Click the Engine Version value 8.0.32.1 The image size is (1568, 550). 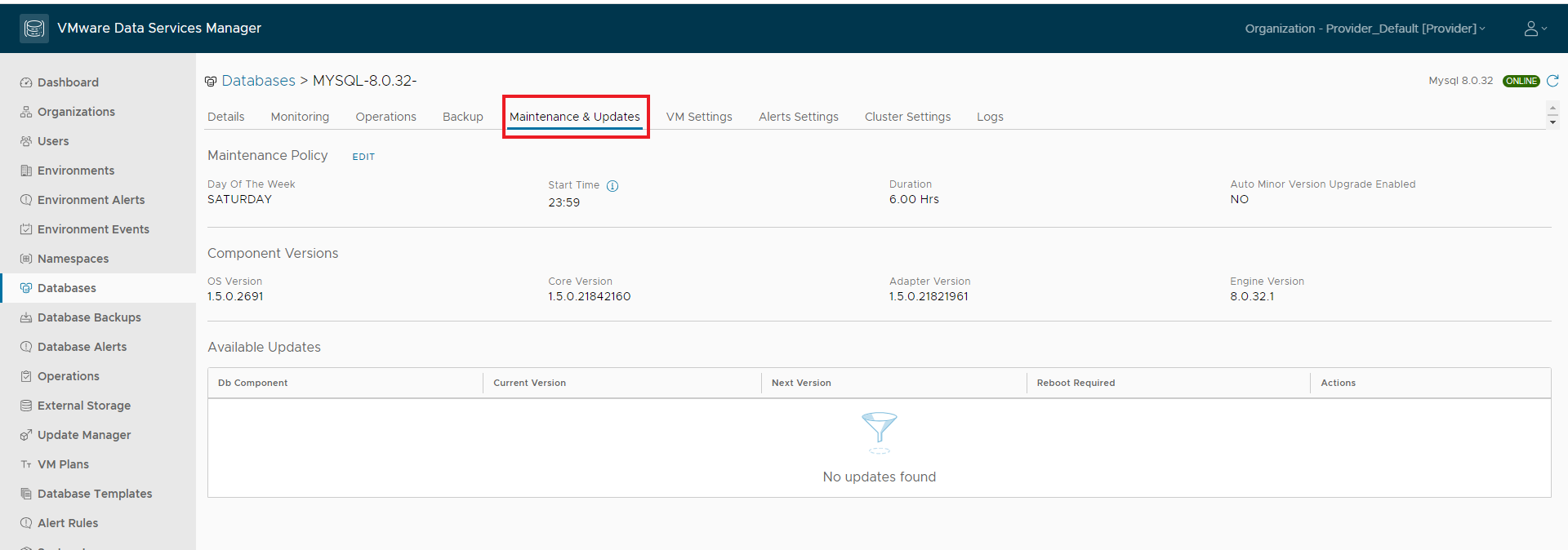click(1252, 296)
